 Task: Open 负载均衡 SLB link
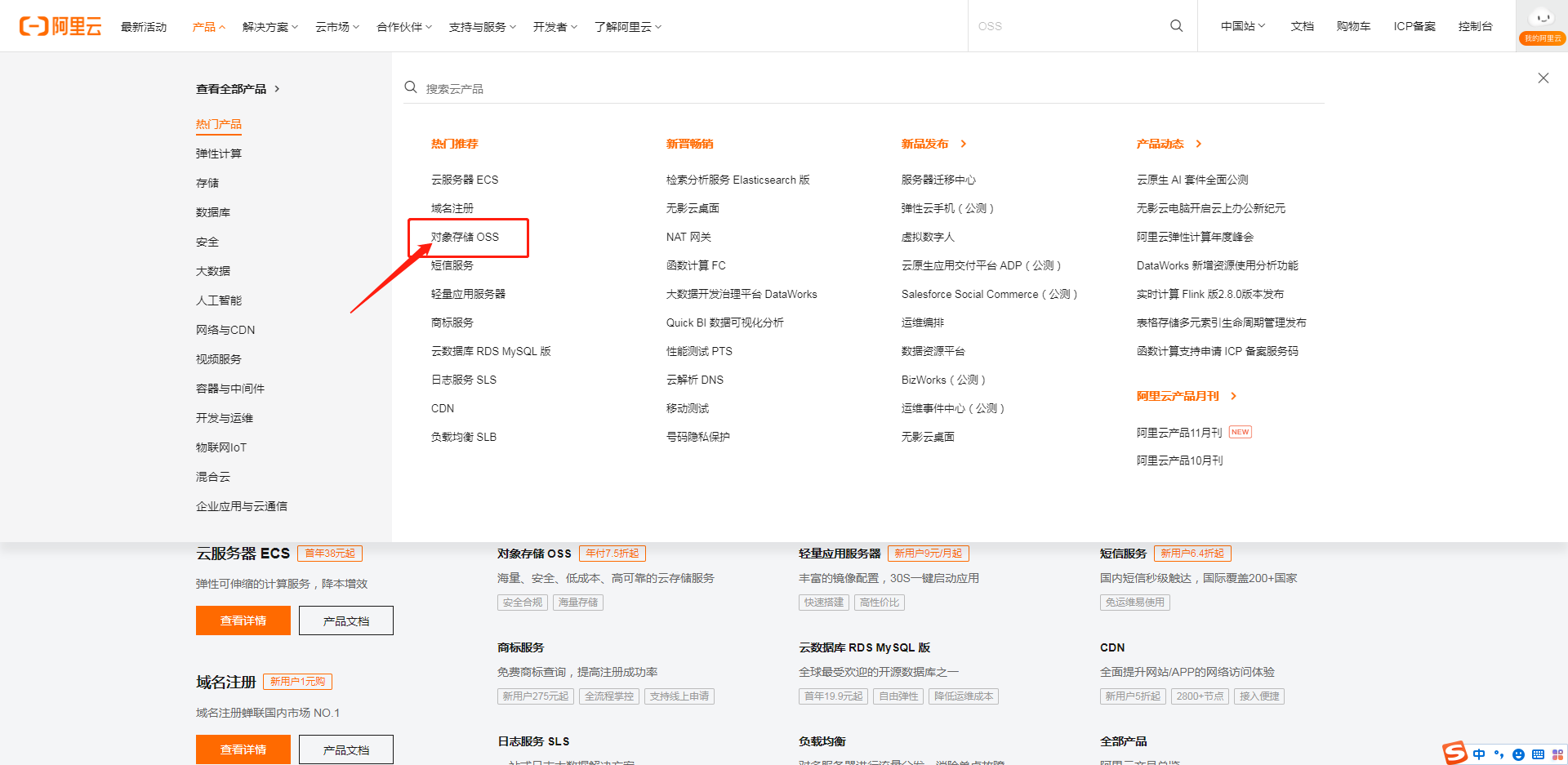464,437
